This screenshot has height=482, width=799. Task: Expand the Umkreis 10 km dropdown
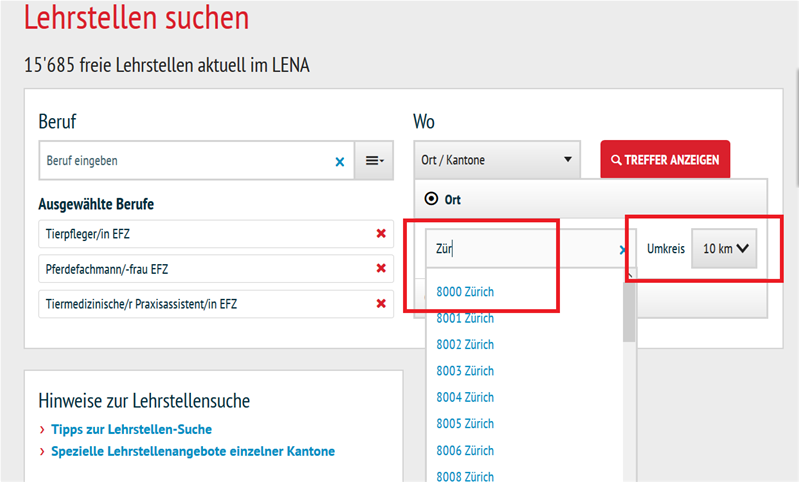tap(724, 249)
